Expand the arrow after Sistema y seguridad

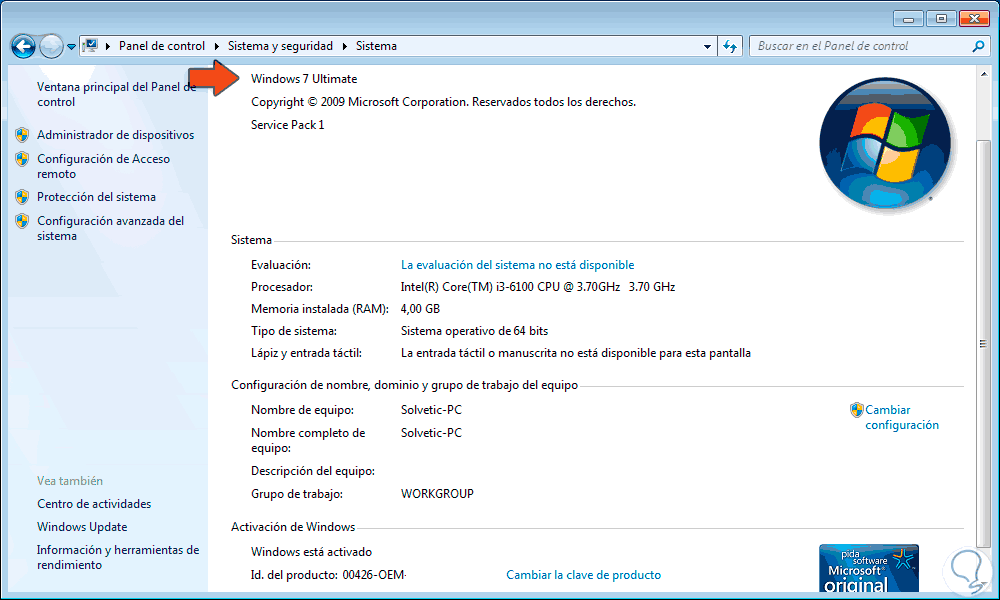click(344, 46)
